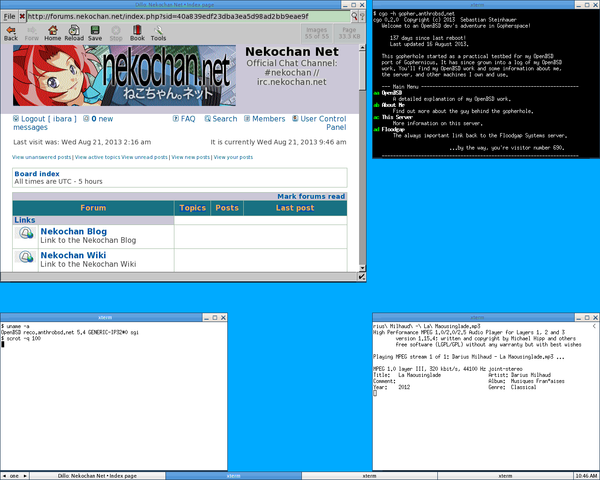View unread posts

(144, 157)
